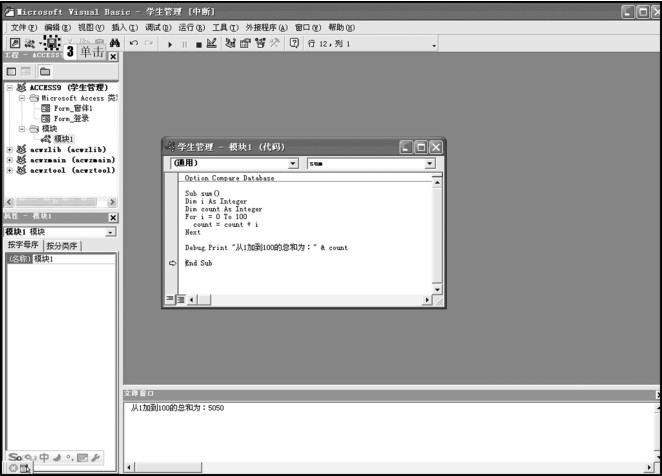Click the Find binoculars icon
The image size is (662, 476).
tap(114, 43)
